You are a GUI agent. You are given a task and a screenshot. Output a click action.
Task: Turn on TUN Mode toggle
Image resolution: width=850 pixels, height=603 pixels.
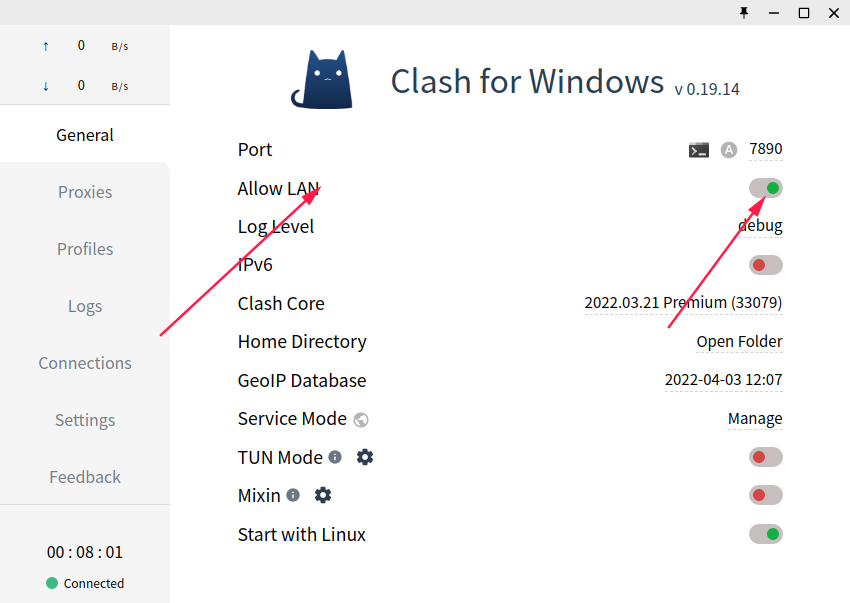click(x=765, y=457)
